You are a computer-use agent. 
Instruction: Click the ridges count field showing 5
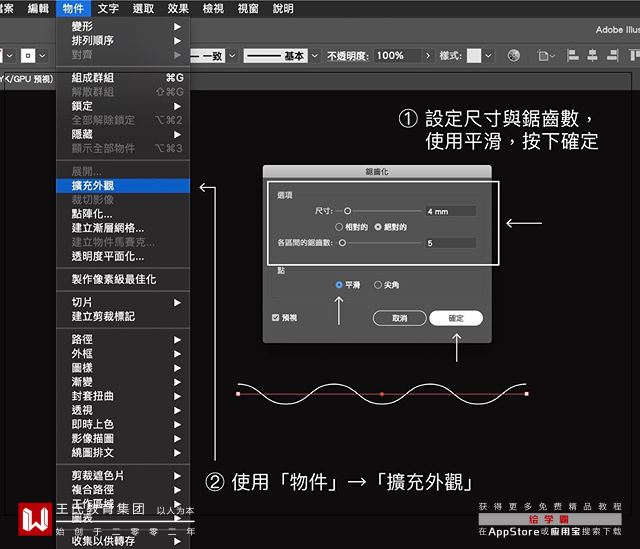point(450,243)
